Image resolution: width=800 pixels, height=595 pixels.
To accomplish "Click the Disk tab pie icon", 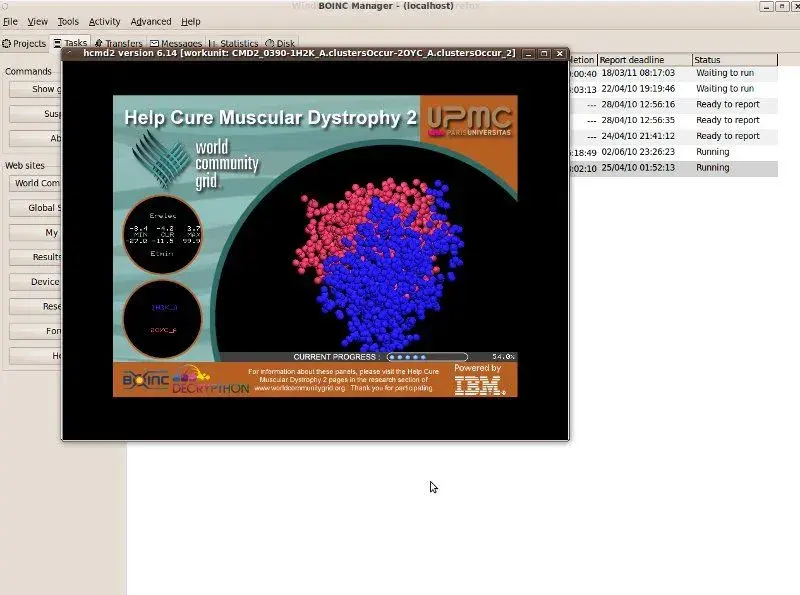I will pos(269,43).
